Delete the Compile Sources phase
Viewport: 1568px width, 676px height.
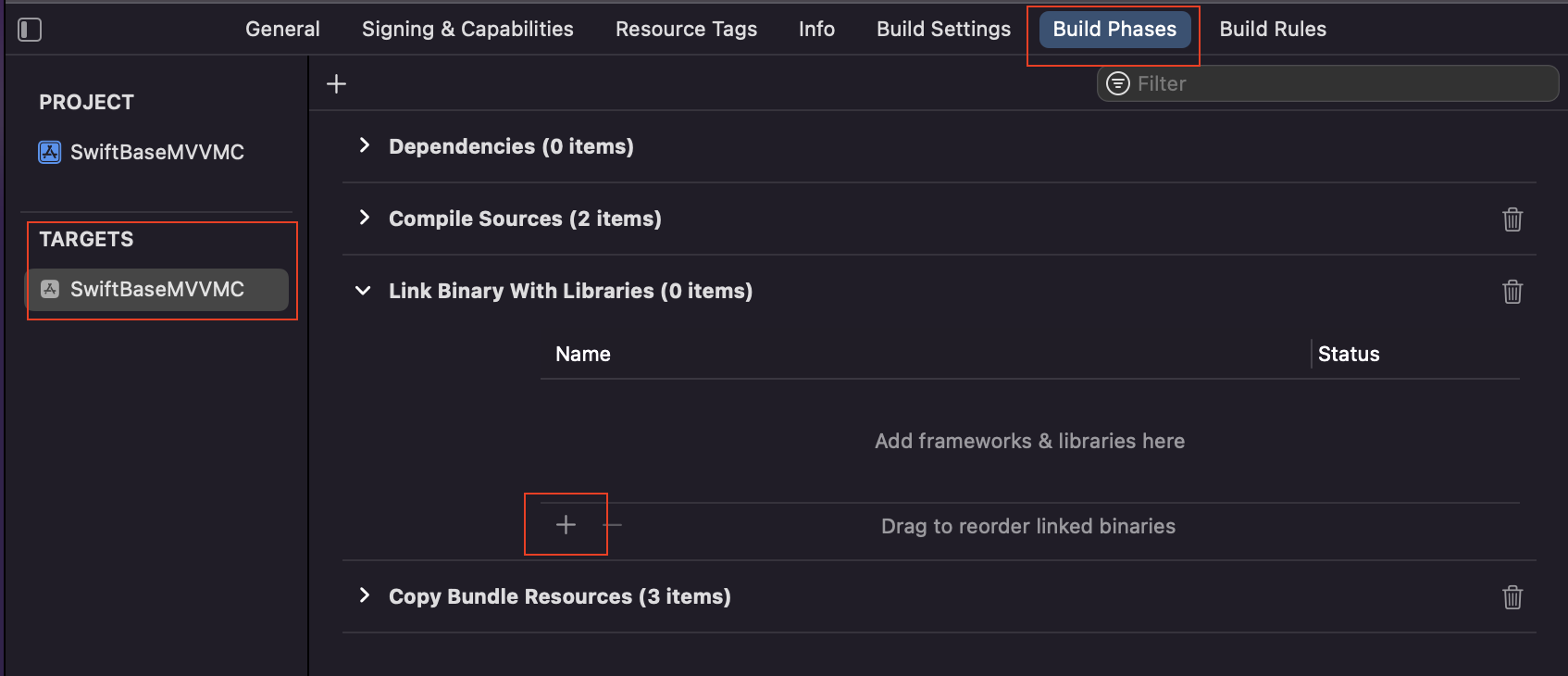(x=1512, y=219)
